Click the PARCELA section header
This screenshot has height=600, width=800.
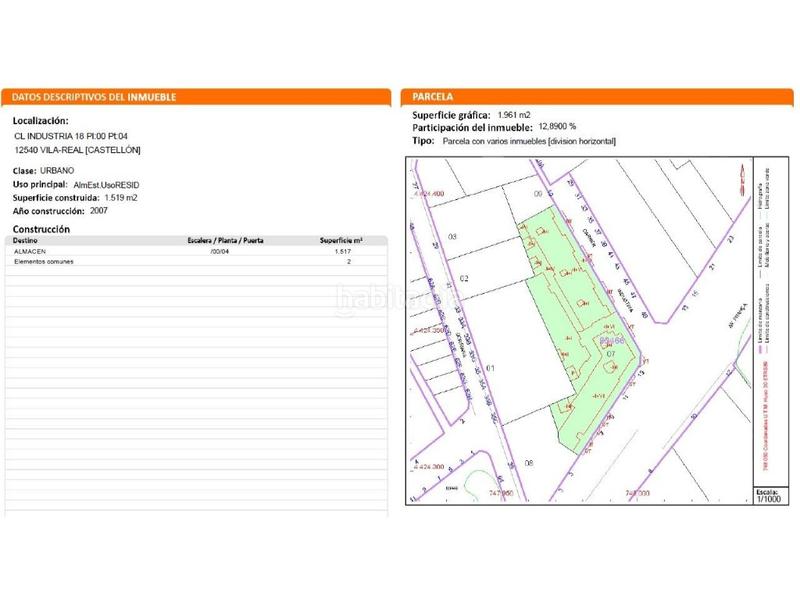430,97
